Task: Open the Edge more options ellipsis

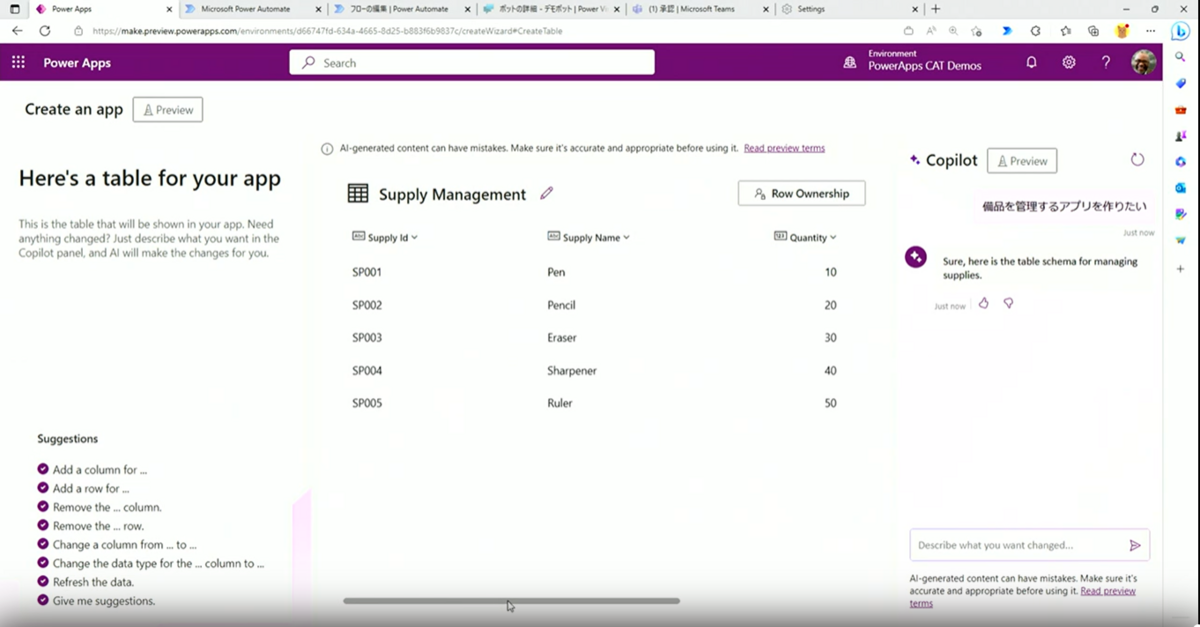Action: 1151,31
